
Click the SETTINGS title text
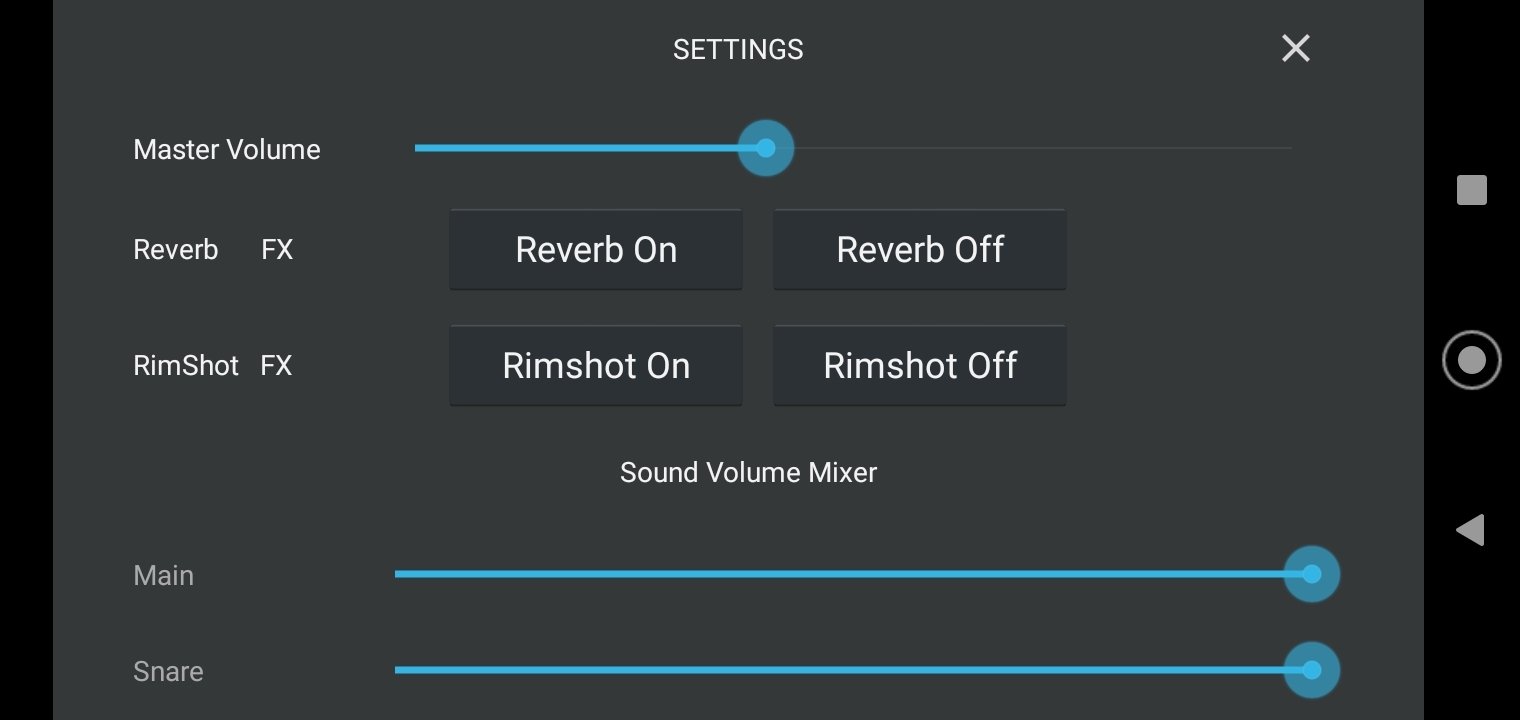coord(738,49)
